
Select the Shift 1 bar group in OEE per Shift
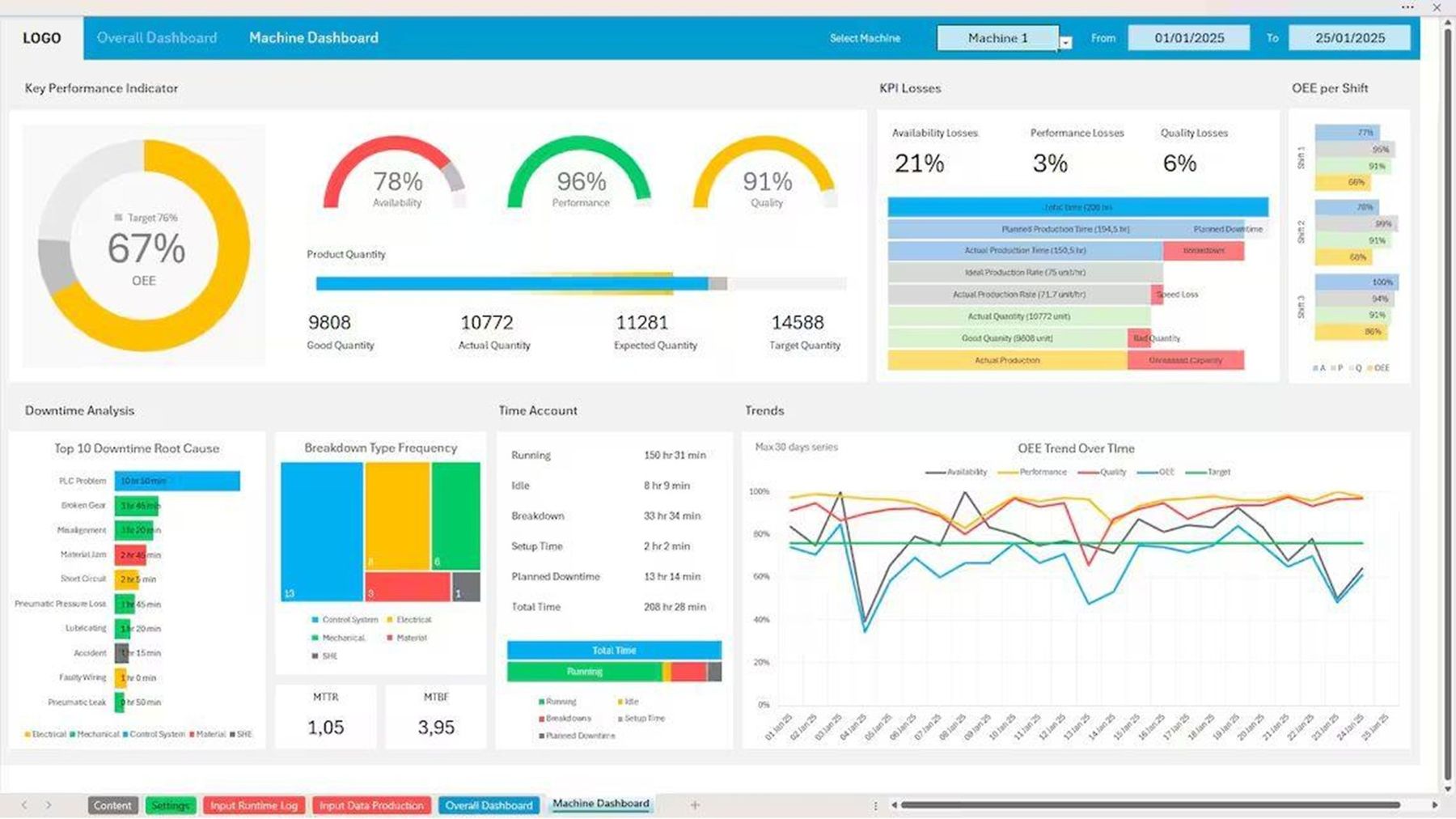1355,157
